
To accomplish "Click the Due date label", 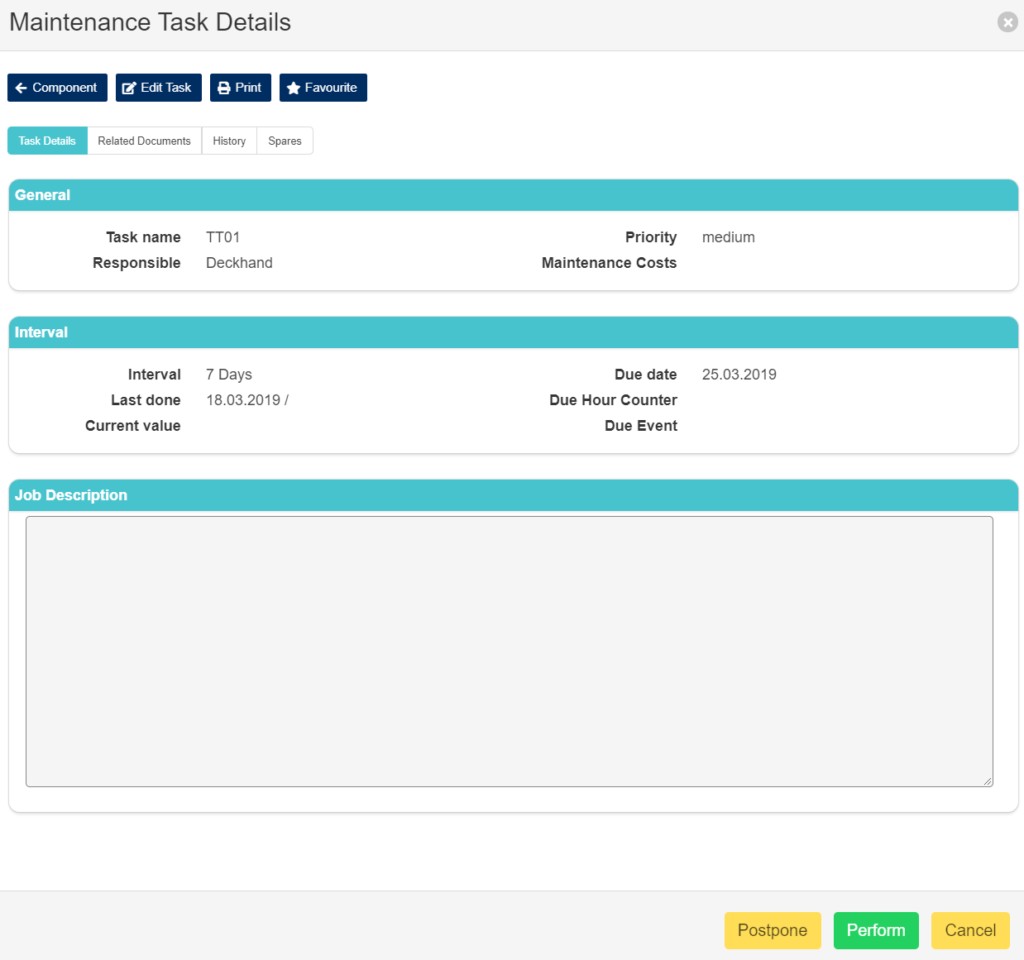I will click(x=645, y=374).
